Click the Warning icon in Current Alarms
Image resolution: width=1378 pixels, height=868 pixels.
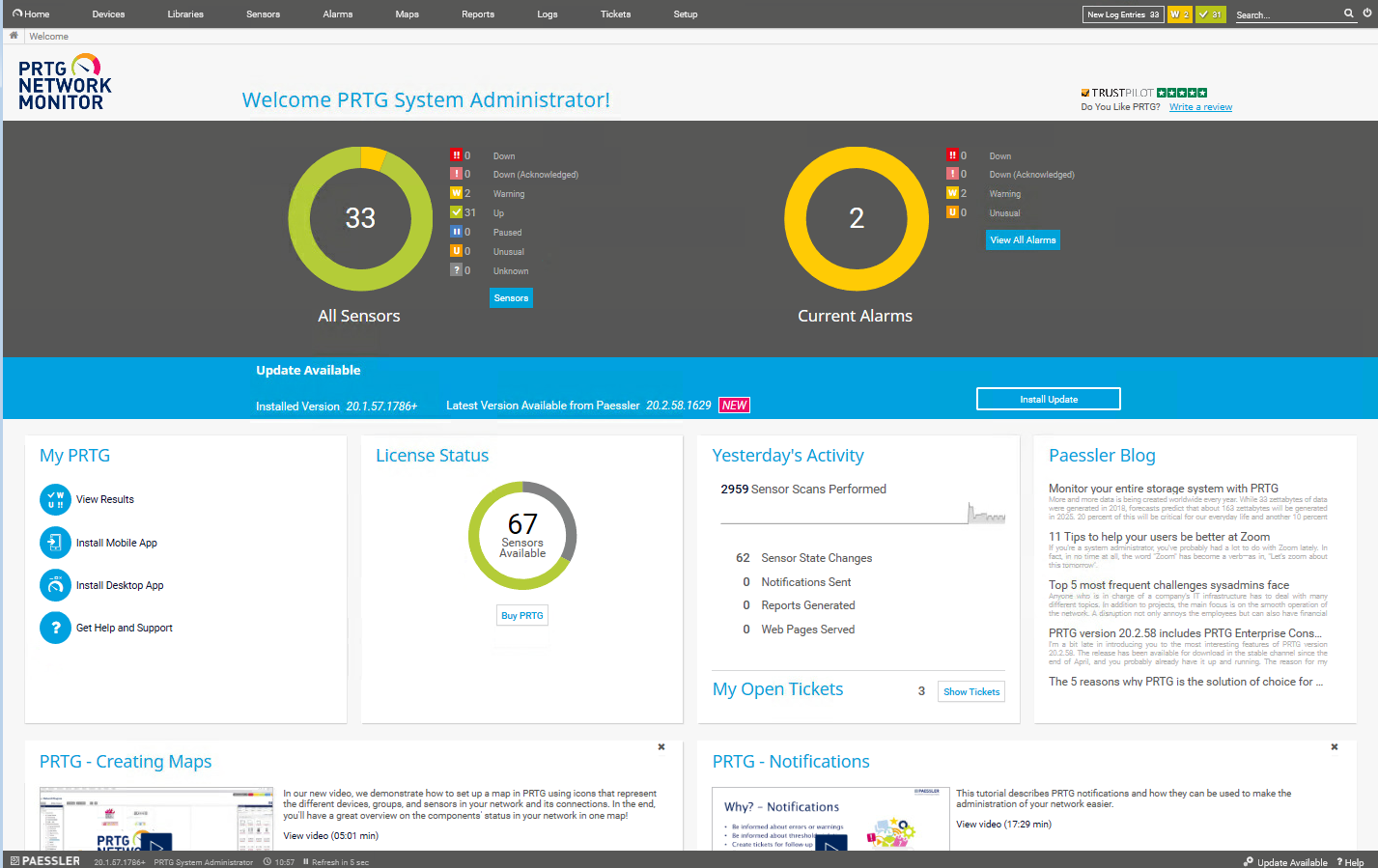pos(952,193)
